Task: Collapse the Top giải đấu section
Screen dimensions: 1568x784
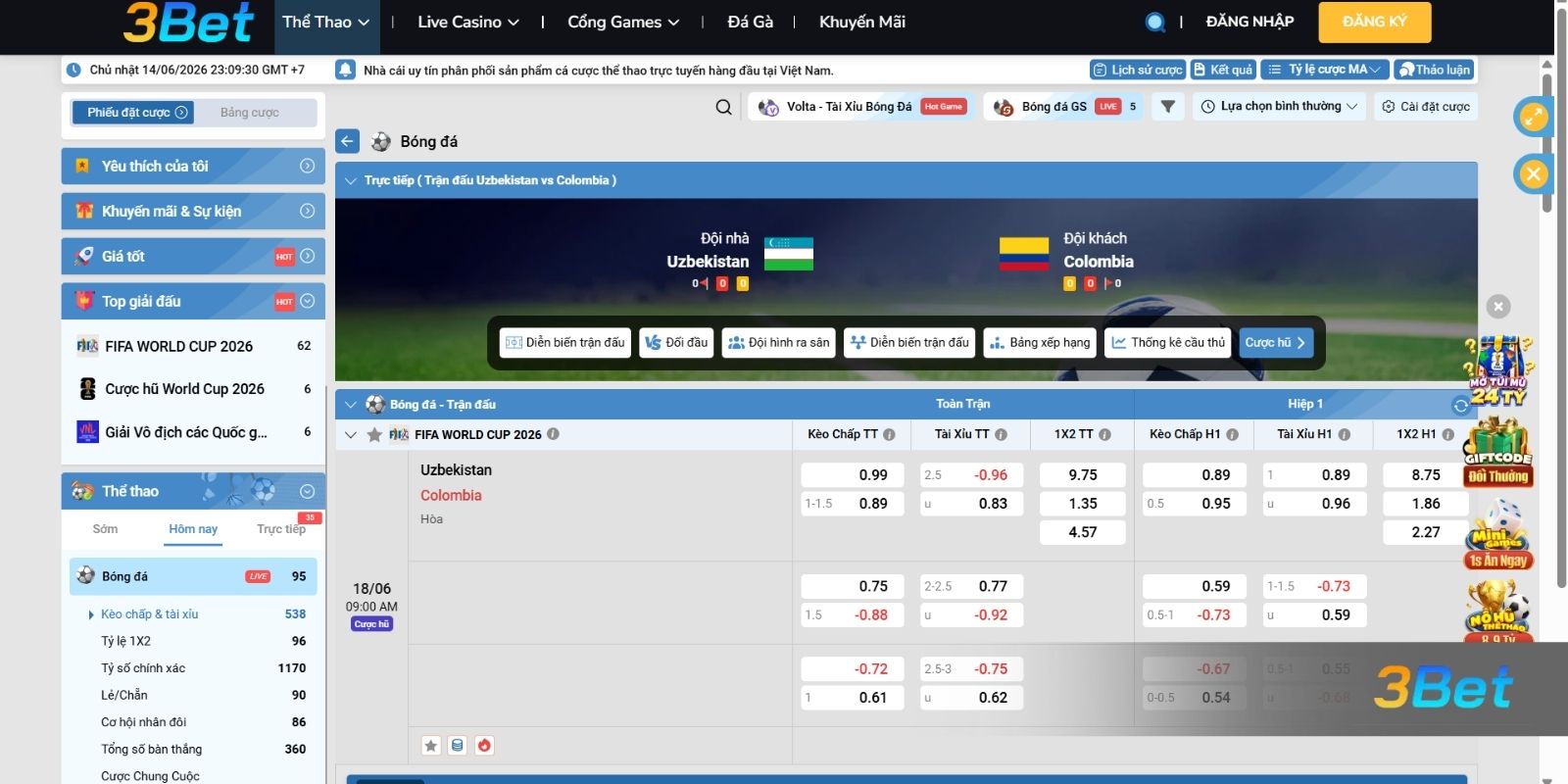Action: point(193,302)
